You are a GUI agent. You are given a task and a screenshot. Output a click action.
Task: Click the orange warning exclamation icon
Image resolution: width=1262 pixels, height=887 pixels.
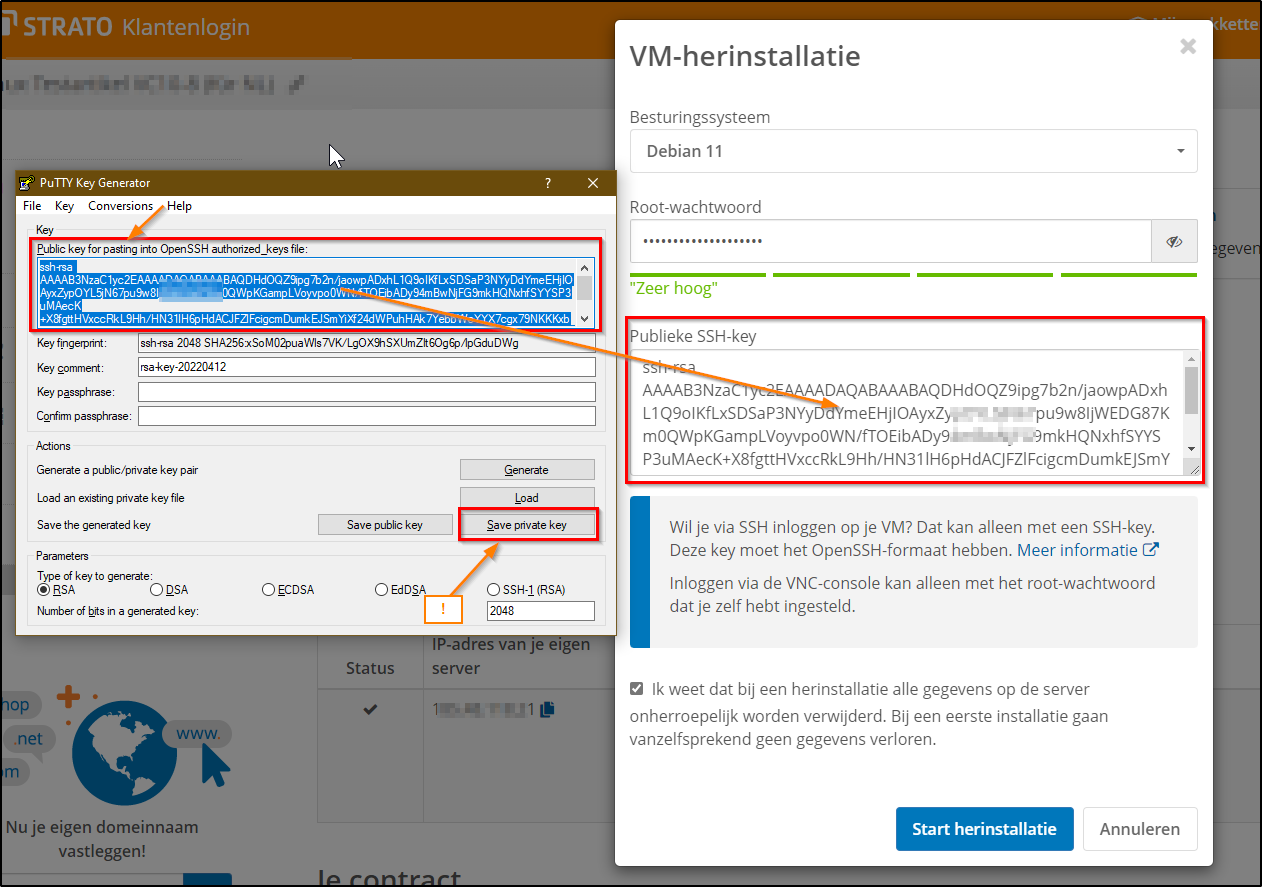(x=443, y=609)
